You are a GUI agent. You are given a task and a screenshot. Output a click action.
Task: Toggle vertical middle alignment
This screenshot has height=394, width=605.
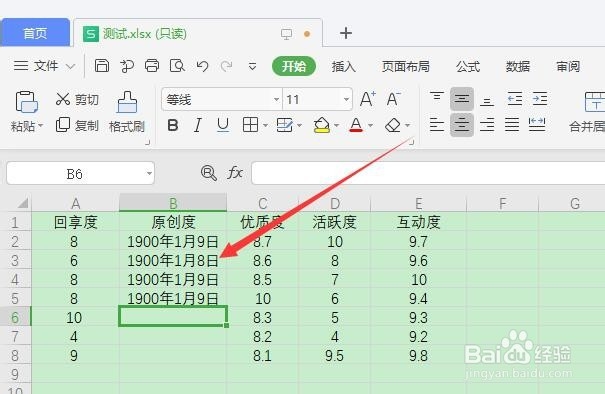coord(462,99)
